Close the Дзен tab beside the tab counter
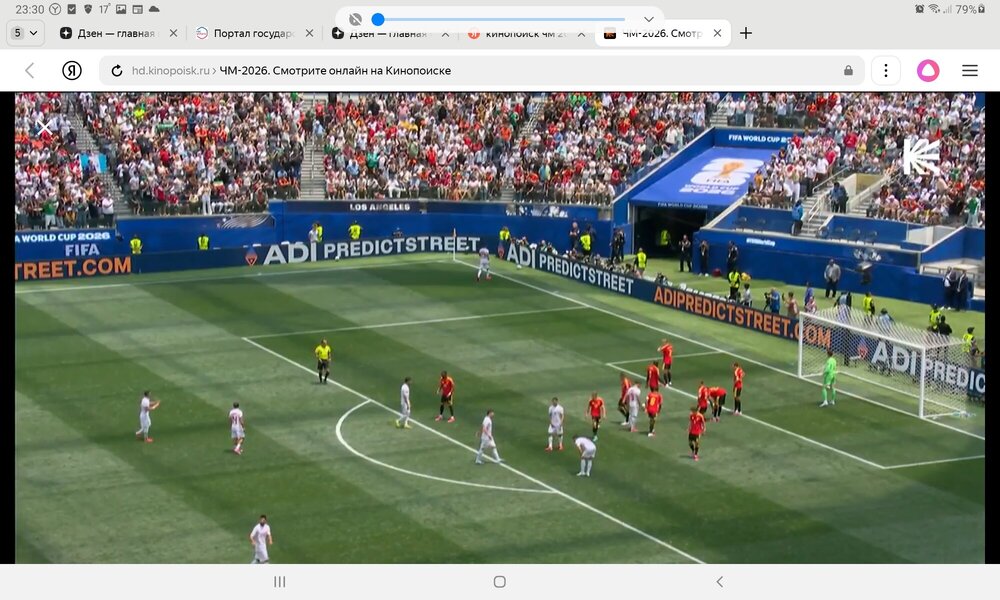 pyautogui.click(x=173, y=33)
